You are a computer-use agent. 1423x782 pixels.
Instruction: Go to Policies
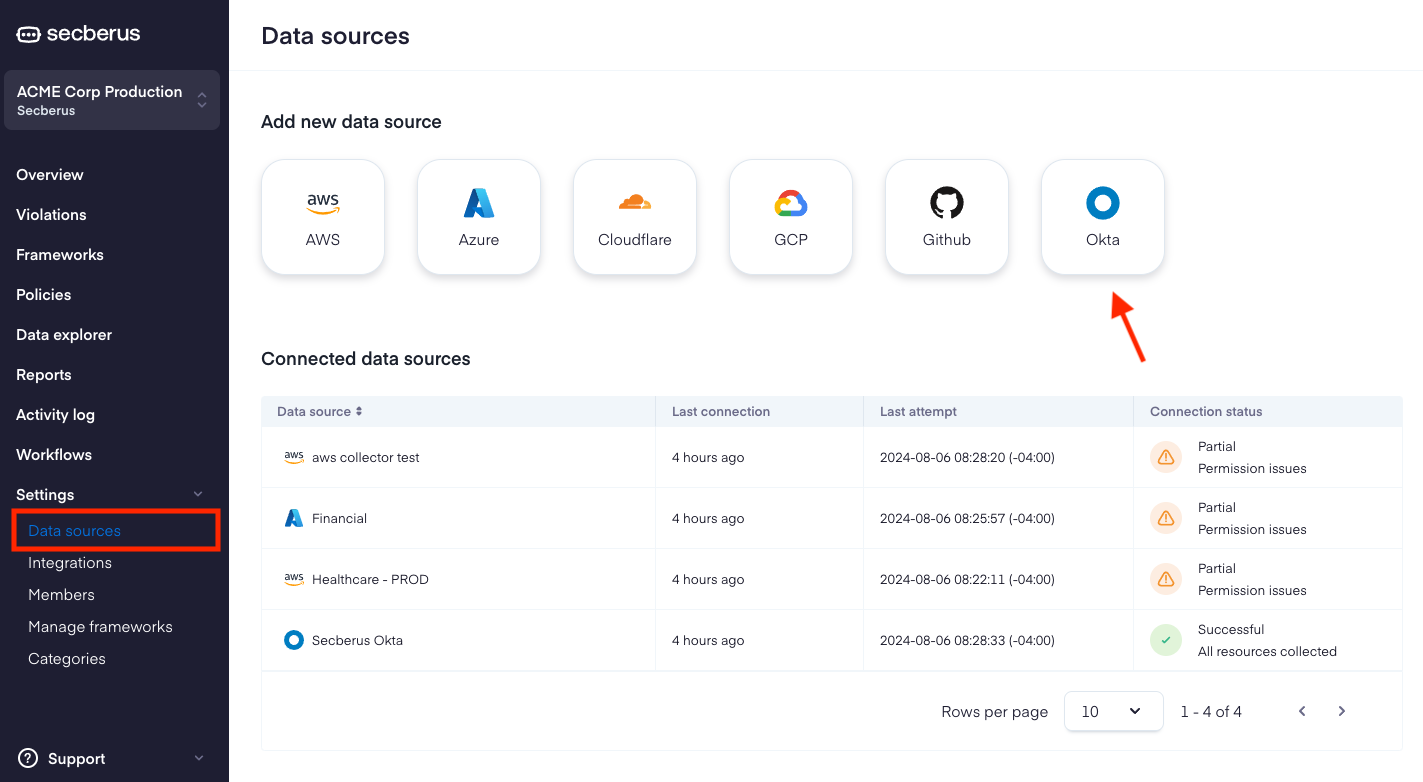[x=44, y=294]
